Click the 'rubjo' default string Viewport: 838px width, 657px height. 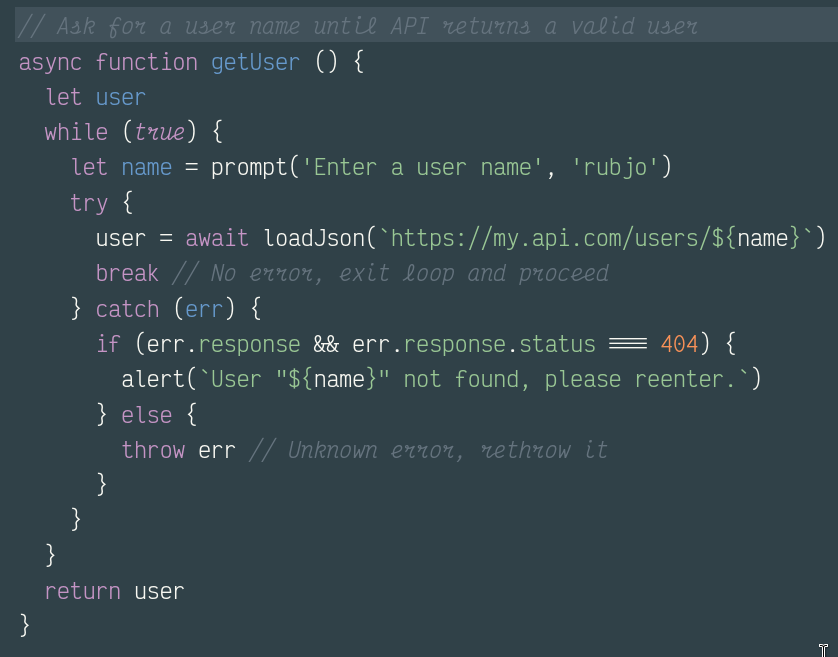615,168
